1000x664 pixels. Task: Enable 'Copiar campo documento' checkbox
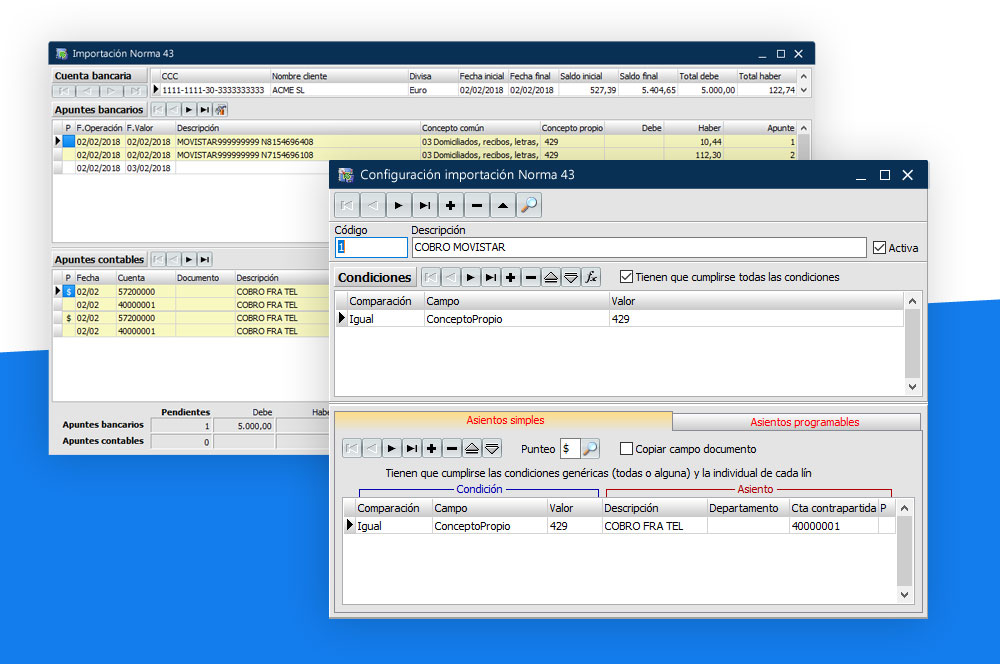pyautogui.click(x=627, y=449)
